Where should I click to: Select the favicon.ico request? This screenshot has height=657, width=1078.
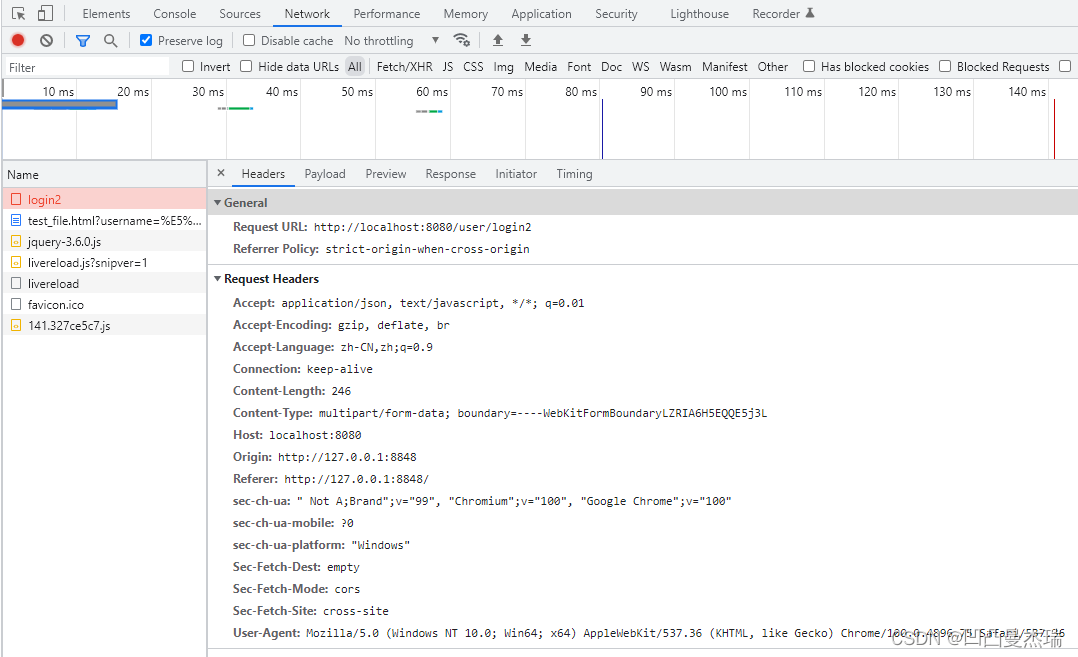click(104, 304)
